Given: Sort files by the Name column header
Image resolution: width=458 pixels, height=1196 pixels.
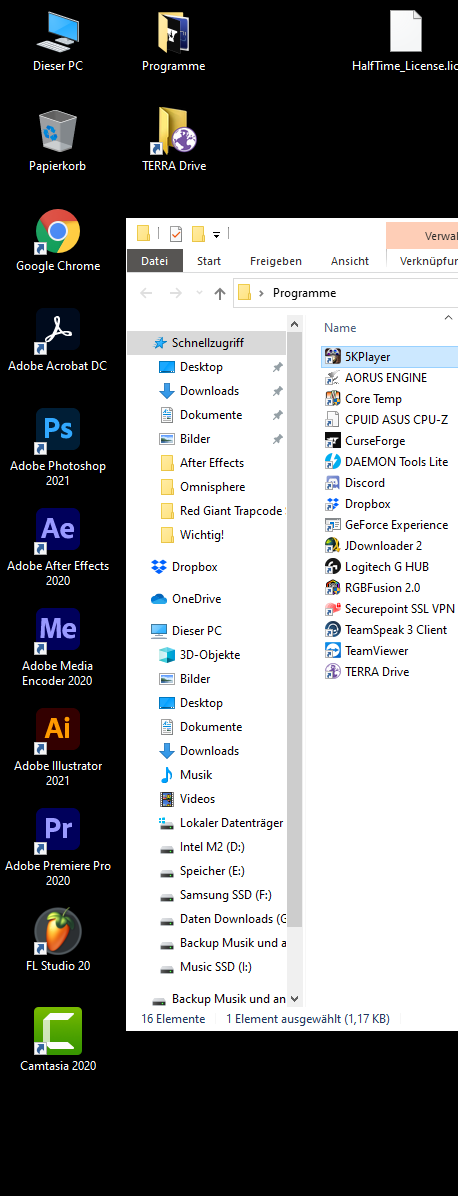Looking at the screenshot, I should (x=340, y=327).
